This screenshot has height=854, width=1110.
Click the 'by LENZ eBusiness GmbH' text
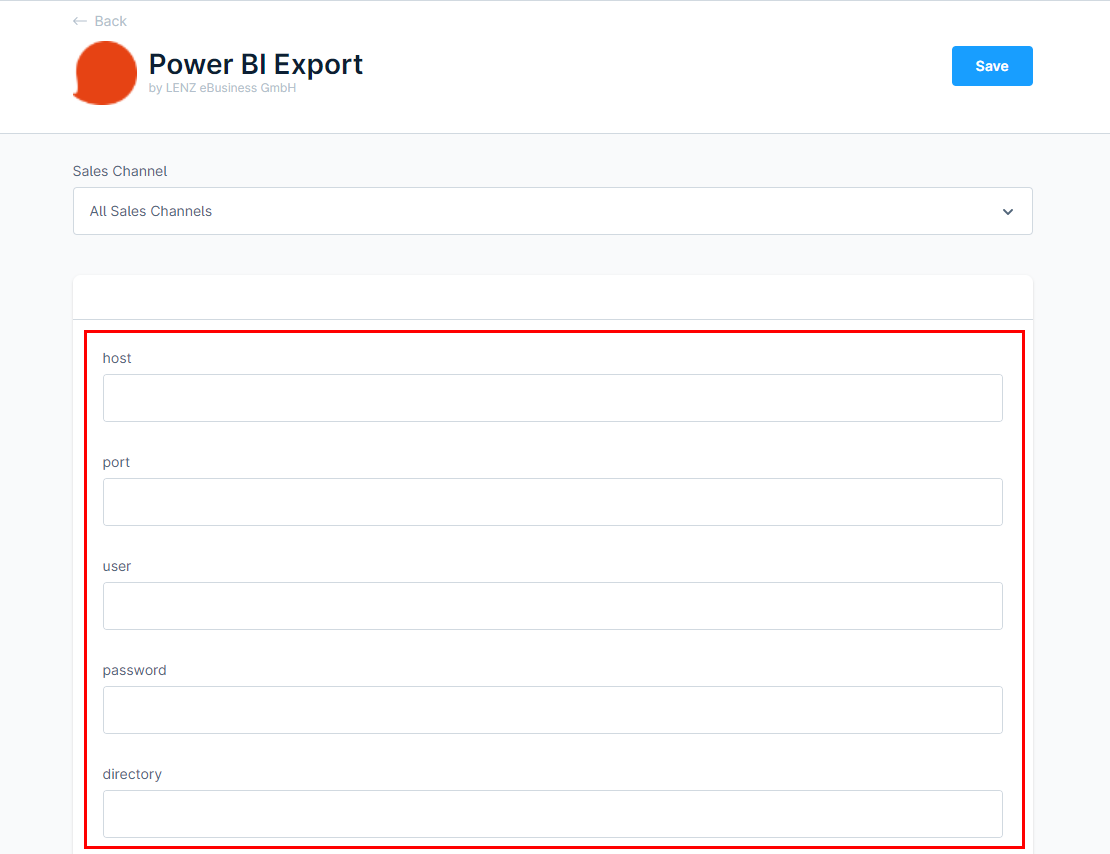(222, 88)
